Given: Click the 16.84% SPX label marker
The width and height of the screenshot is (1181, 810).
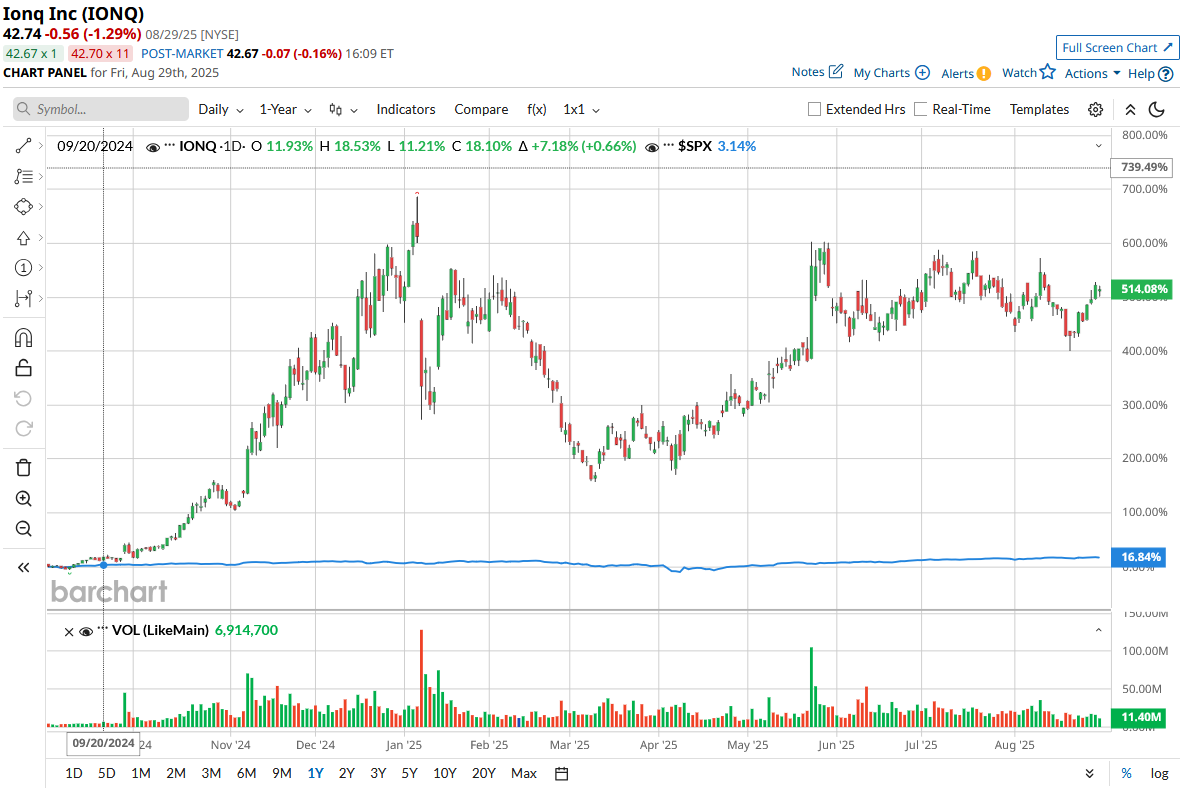Looking at the screenshot, I should [1139, 558].
